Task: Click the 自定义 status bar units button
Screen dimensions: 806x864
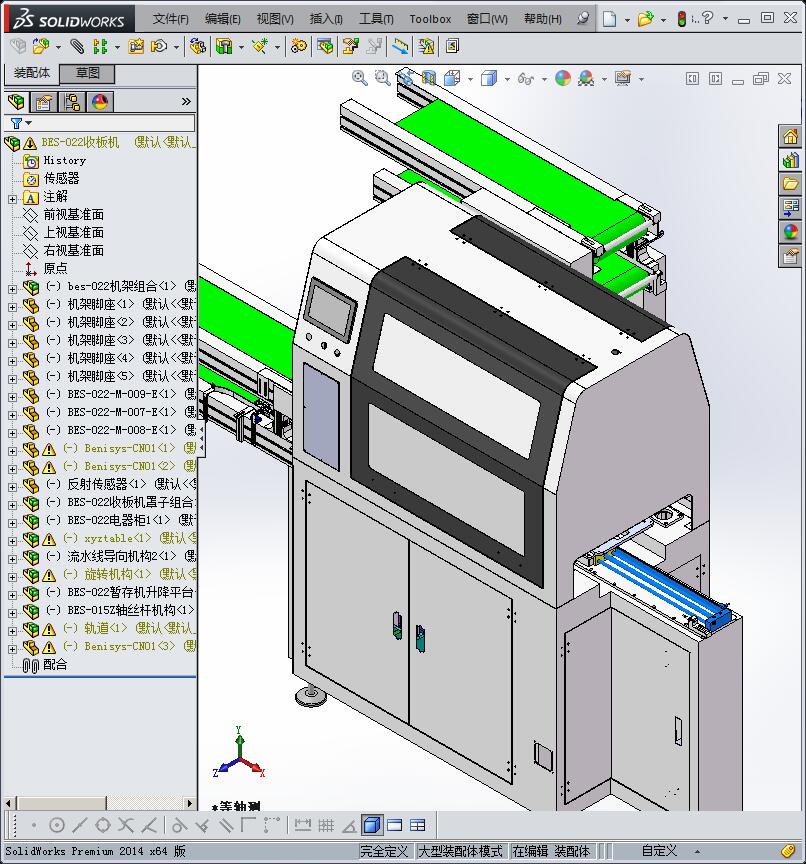Action: pos(659,851)
